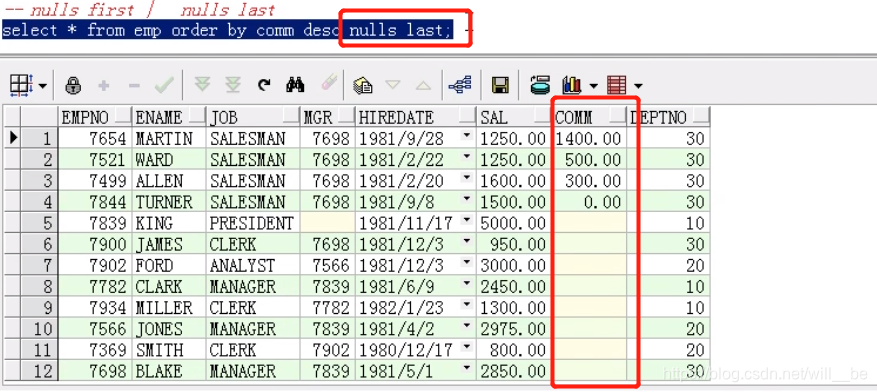Screen dimensions: 877x392
Task: Click the bar chart icon
Action: point(572,85)
